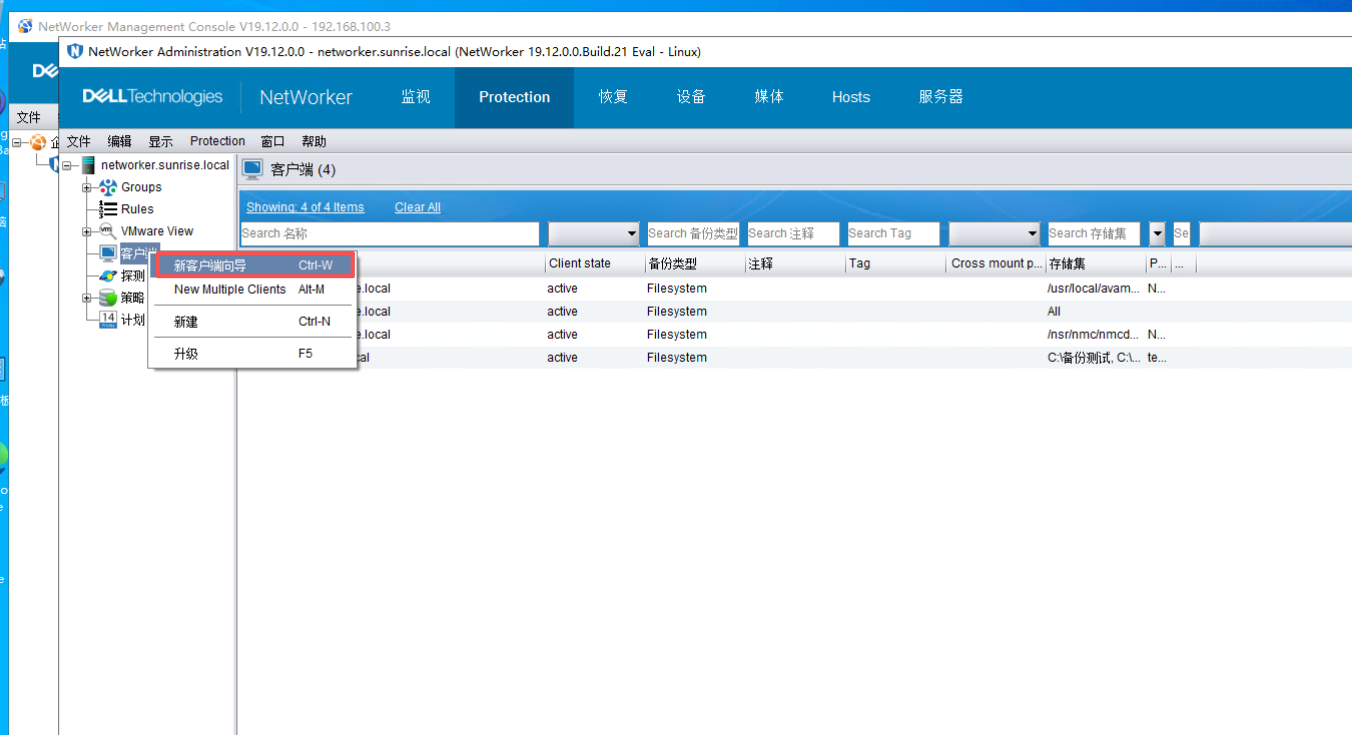Switch to the 监视 tab
This screenshot has width=1352, height=735.
[x=415, y=97]
